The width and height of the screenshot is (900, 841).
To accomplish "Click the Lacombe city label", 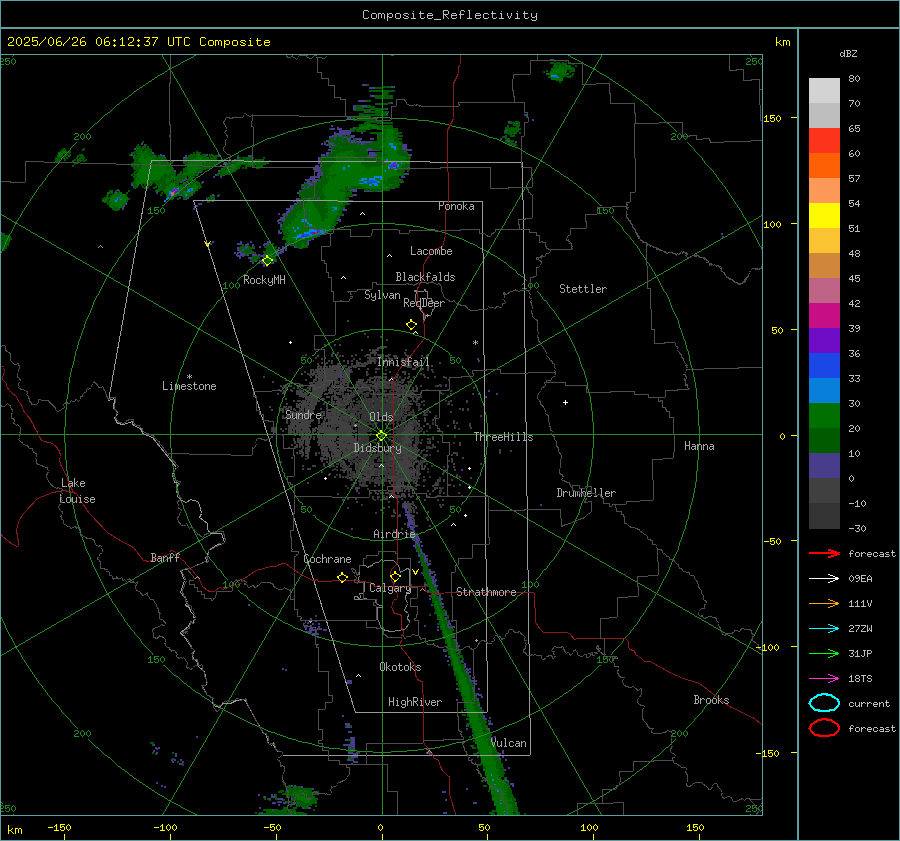I will [431, 251].
